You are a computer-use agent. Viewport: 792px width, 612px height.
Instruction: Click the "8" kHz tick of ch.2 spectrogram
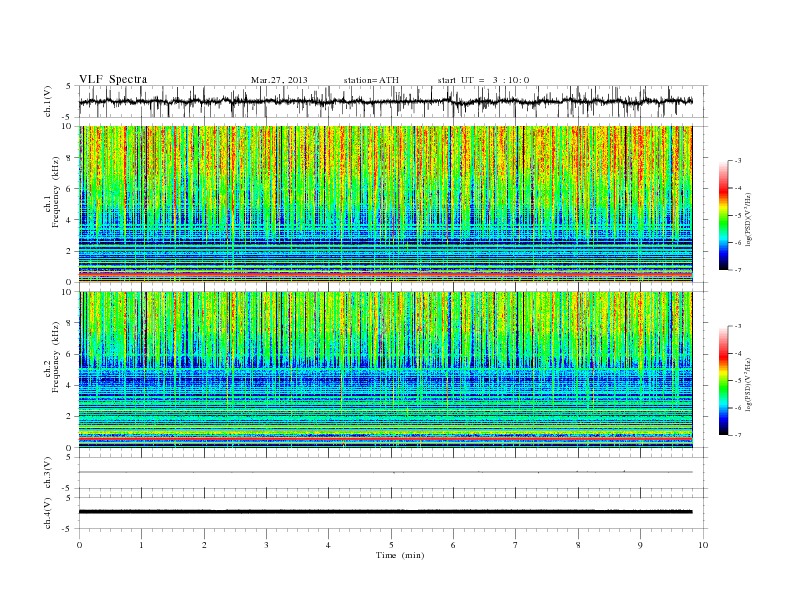click(x=70, y=323)
